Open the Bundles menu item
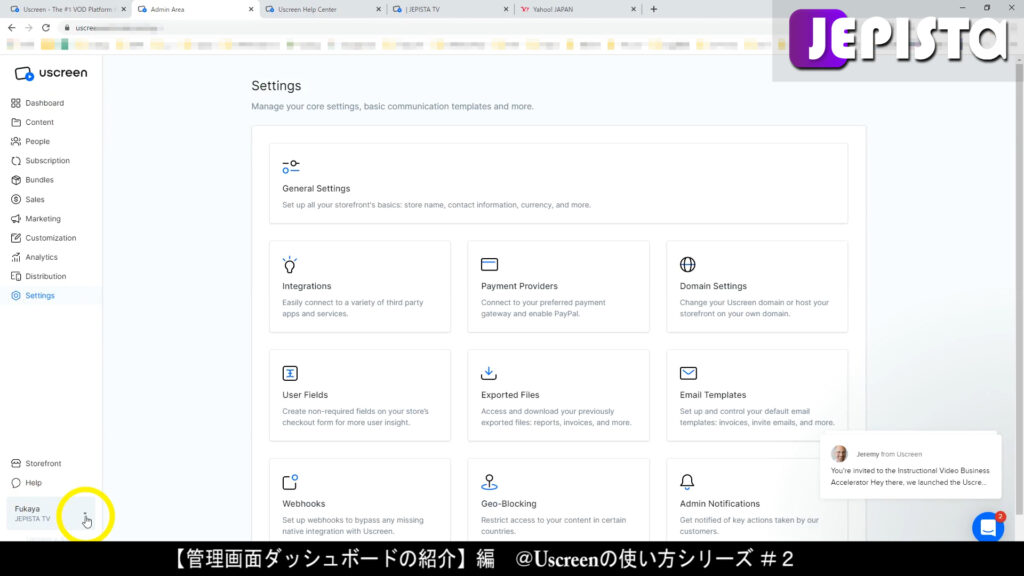Image resolution: width=1024 pixels, height=576 pixels. pos(39,180)
